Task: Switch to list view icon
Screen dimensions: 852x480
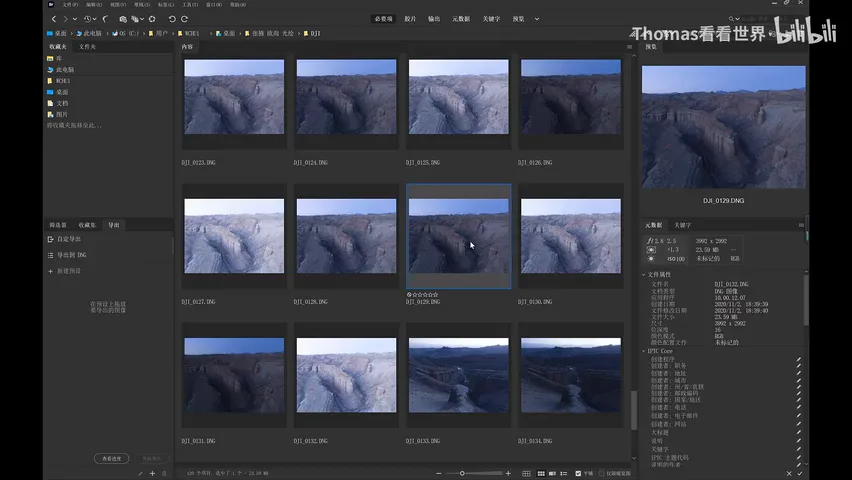Action: tap(563, 473)
